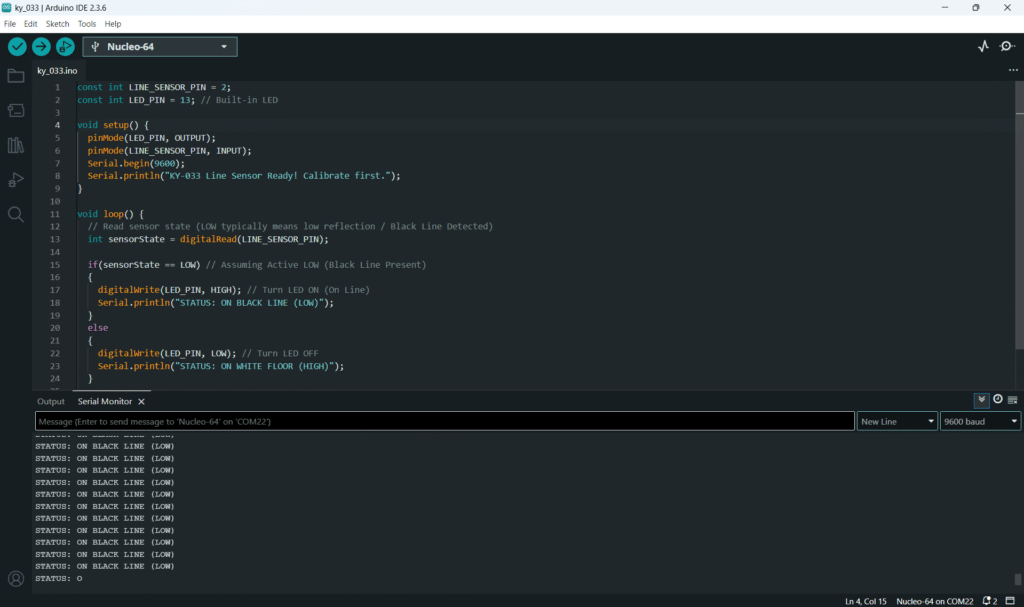The width and height of the screenshot is (1024, 607).
Task: Toggle the Serial Monitor icon at top right
Action: (1007, 46)
